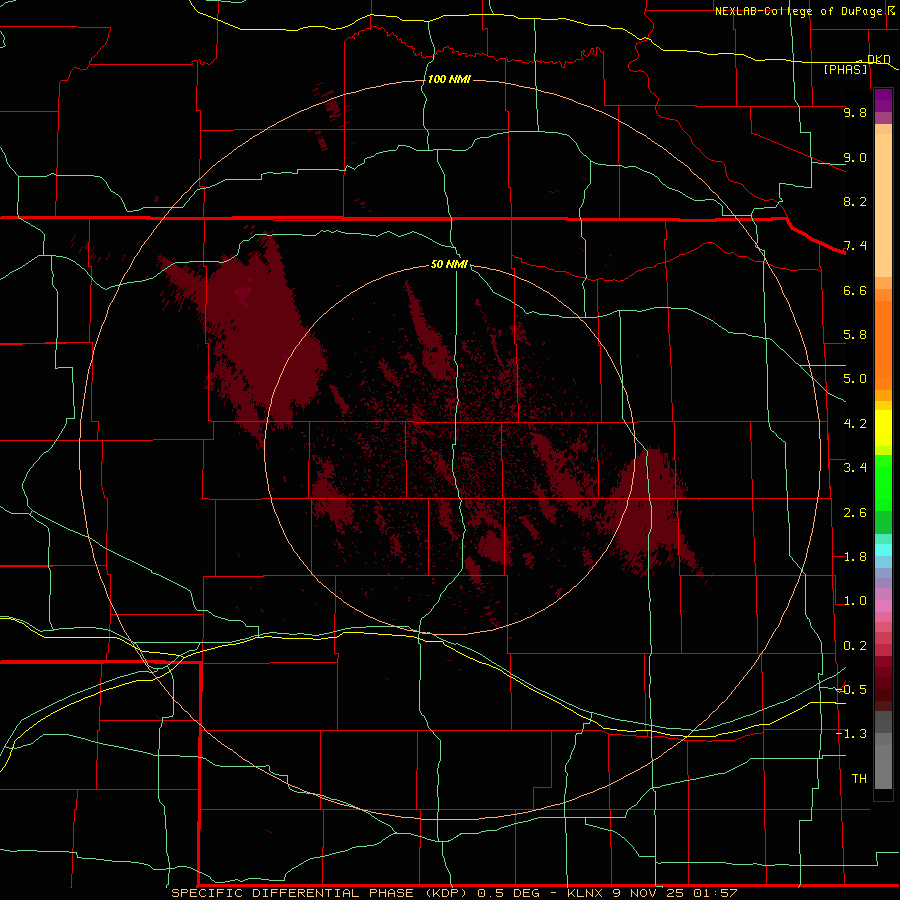Click the 2.6 scale value

pos(855,513)
